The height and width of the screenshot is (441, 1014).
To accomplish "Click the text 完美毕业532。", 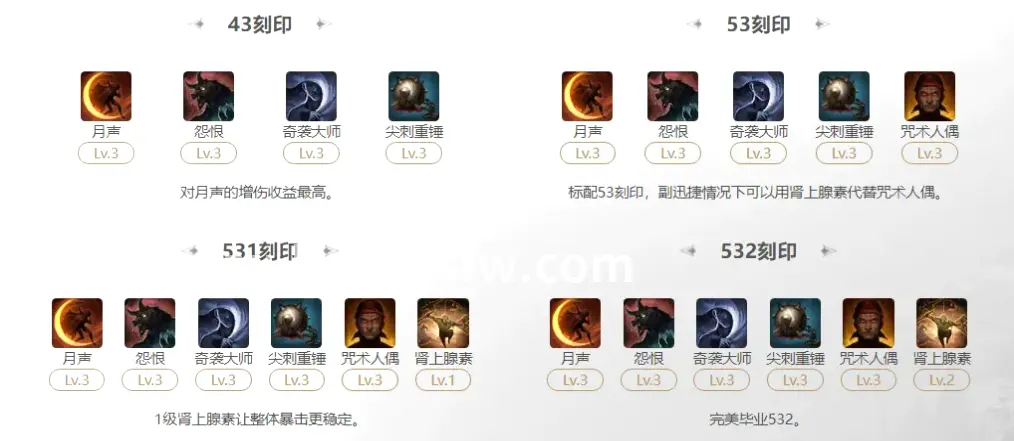I will [755, 419].
